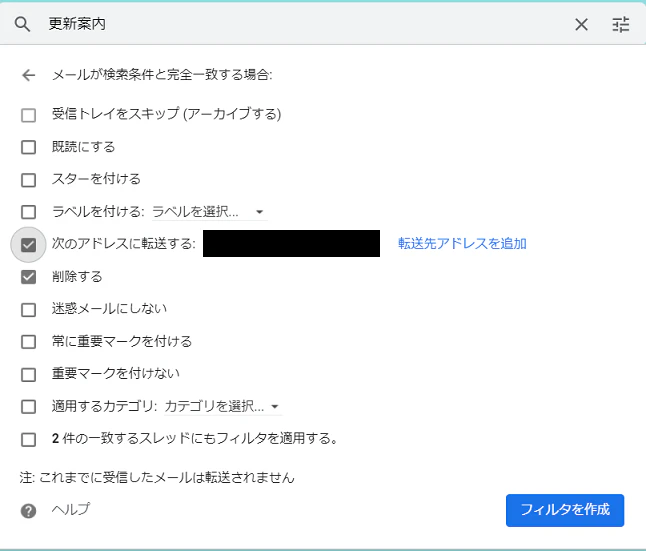Click the search magnifier icon
Image resolution: width=646 pixels, height=551 pixels.
point(22,24)
